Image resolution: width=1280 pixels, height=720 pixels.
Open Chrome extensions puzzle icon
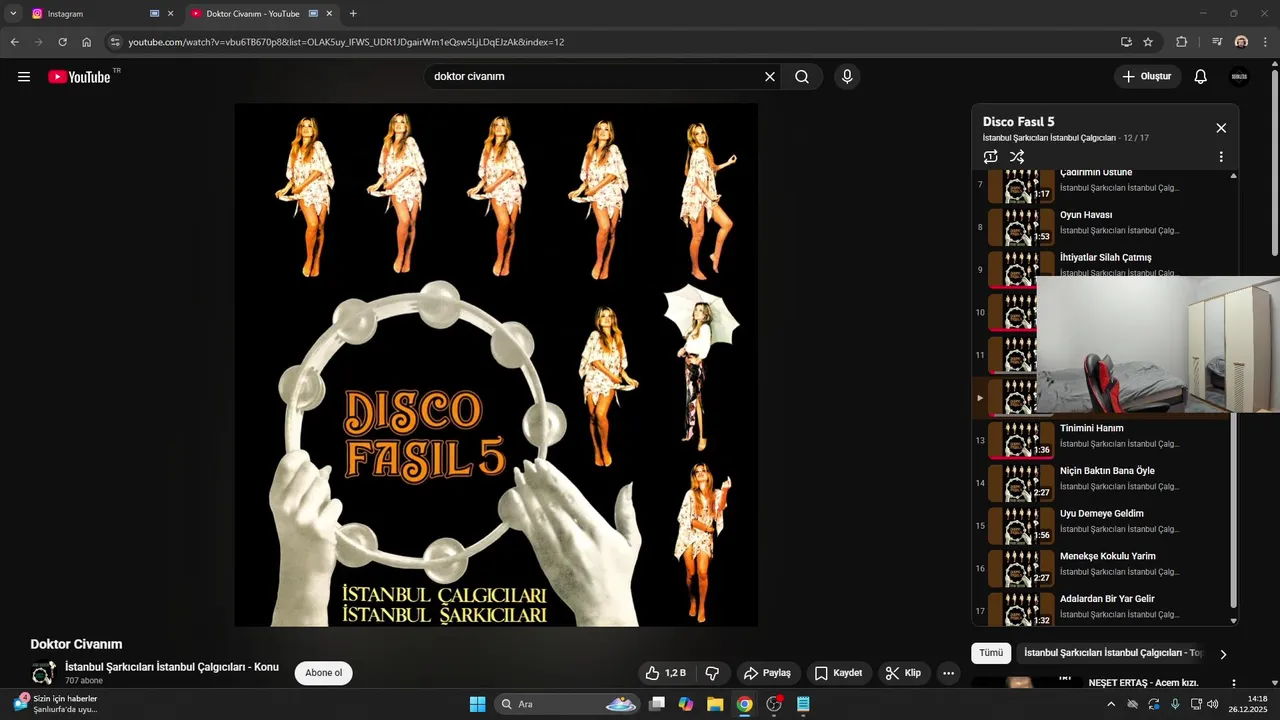1182,42
